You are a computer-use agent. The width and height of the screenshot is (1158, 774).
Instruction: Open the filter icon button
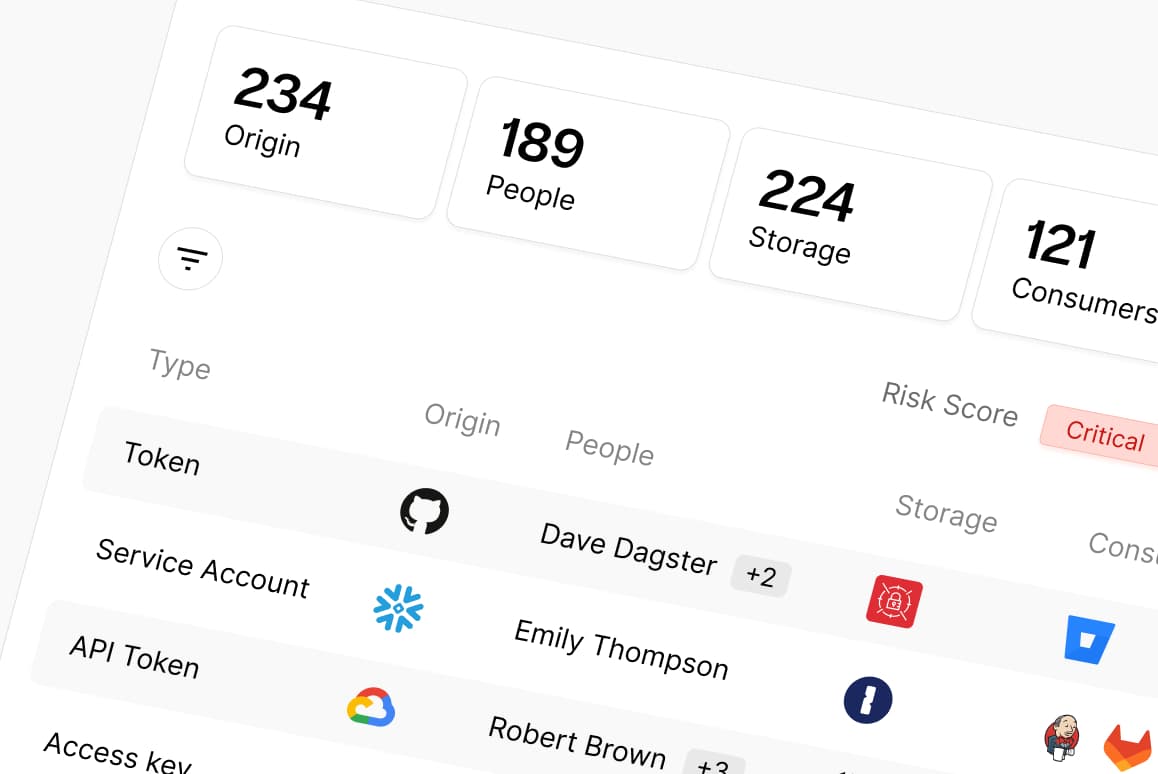click(x=191, y=258)
